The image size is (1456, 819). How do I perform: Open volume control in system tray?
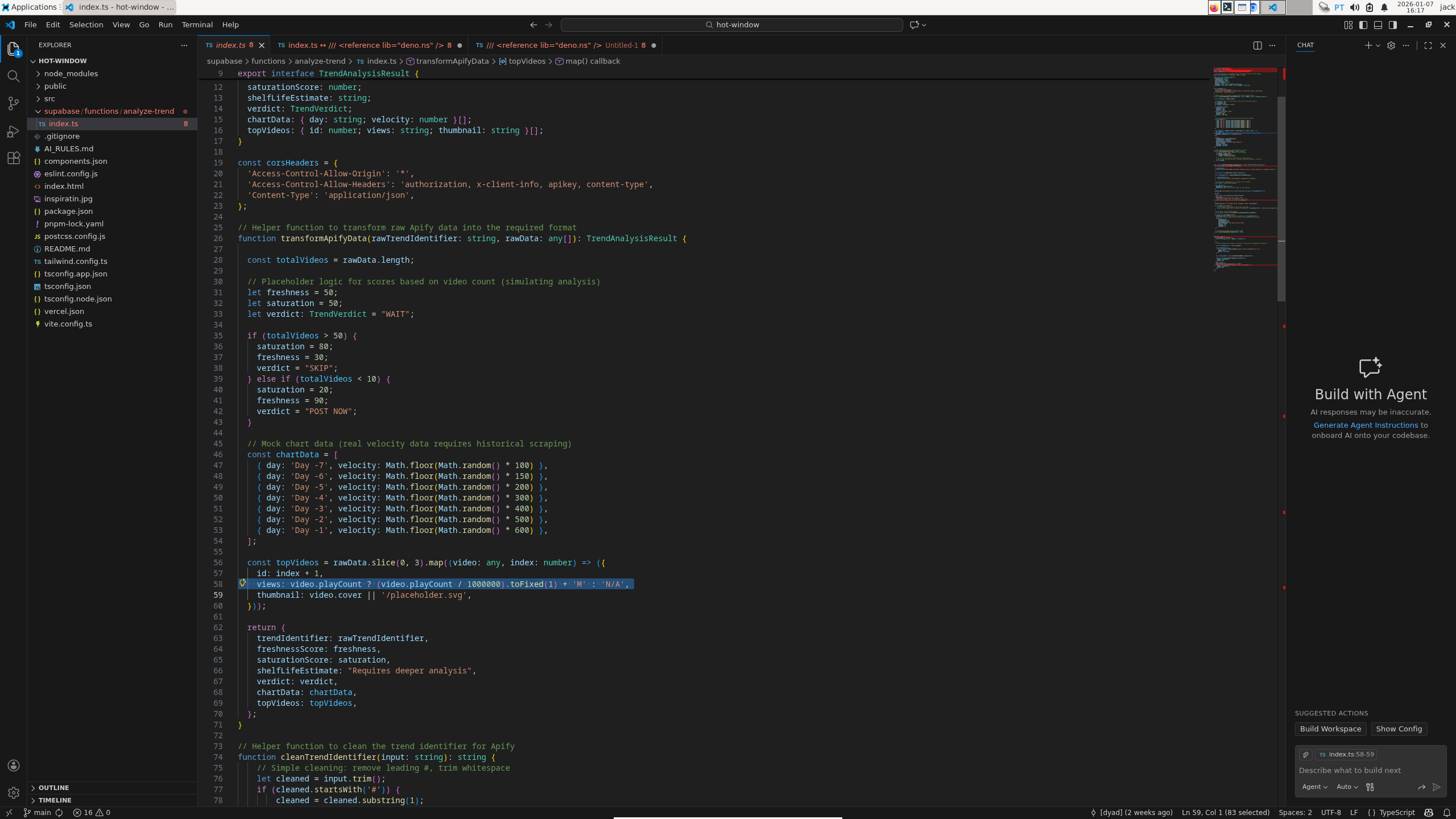[1354, 7]
